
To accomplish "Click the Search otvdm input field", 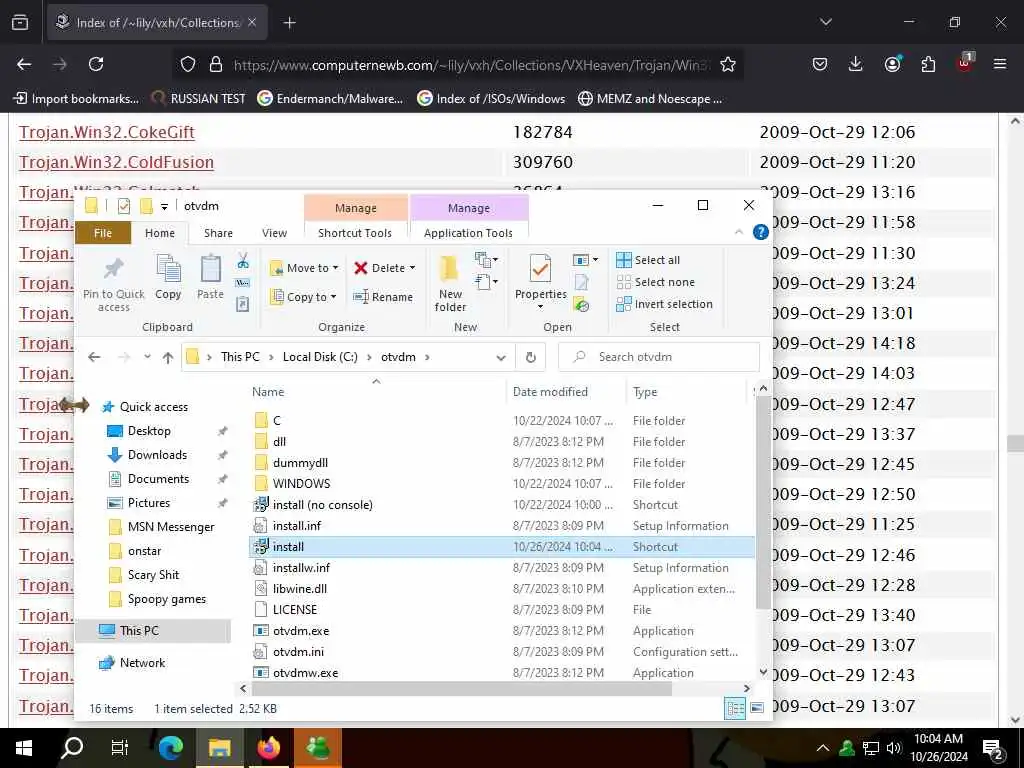I will 659,357.
